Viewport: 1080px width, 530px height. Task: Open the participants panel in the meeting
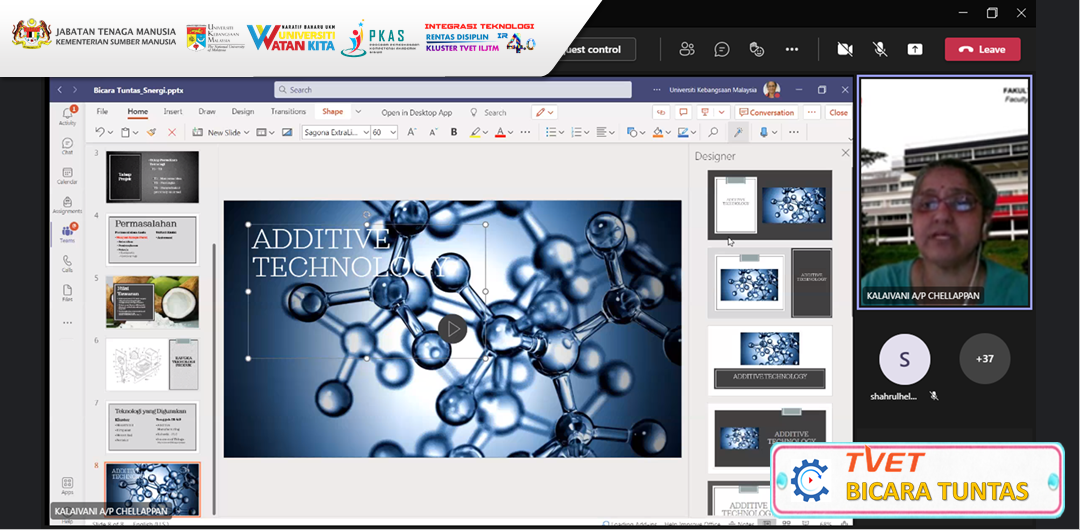[687, 49]
